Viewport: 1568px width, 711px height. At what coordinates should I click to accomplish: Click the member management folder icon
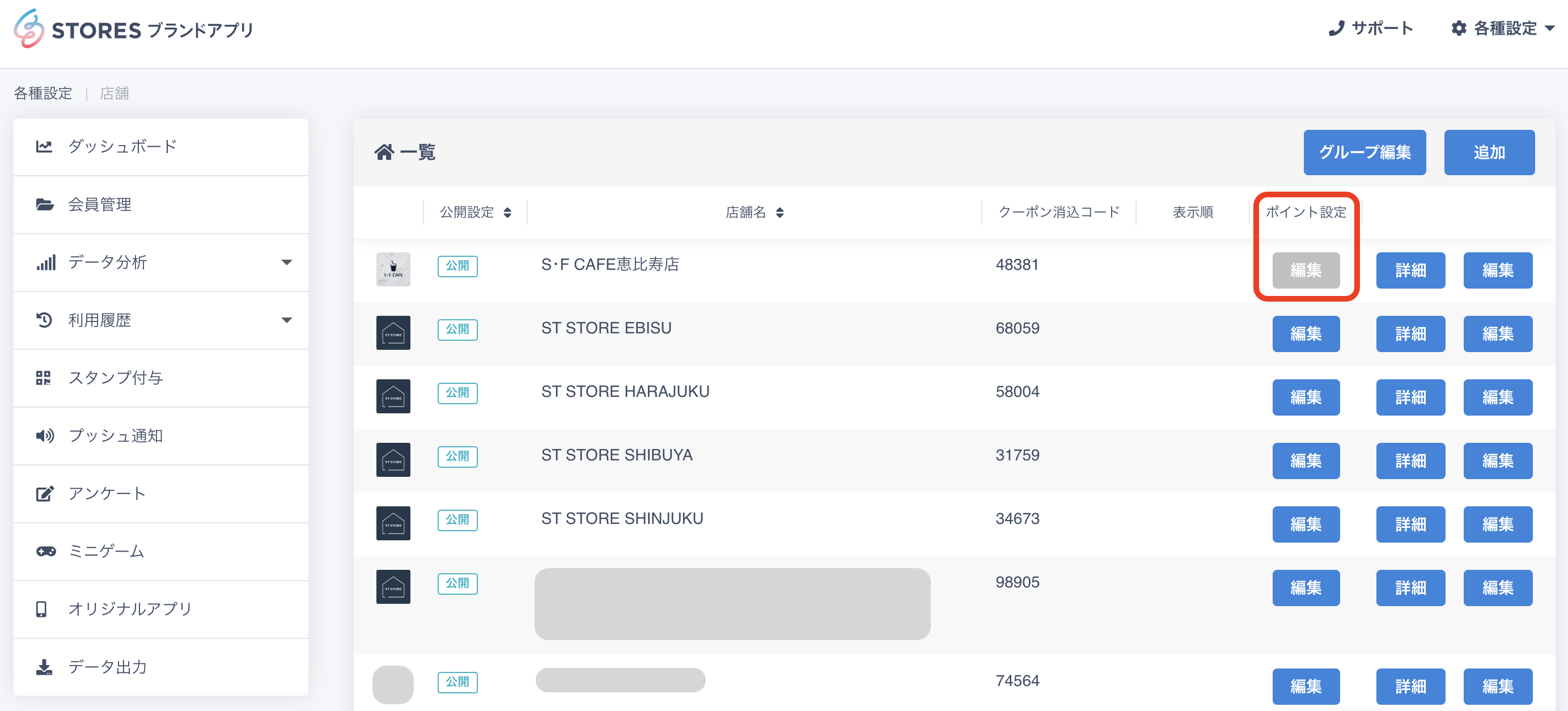click(44, 205)
